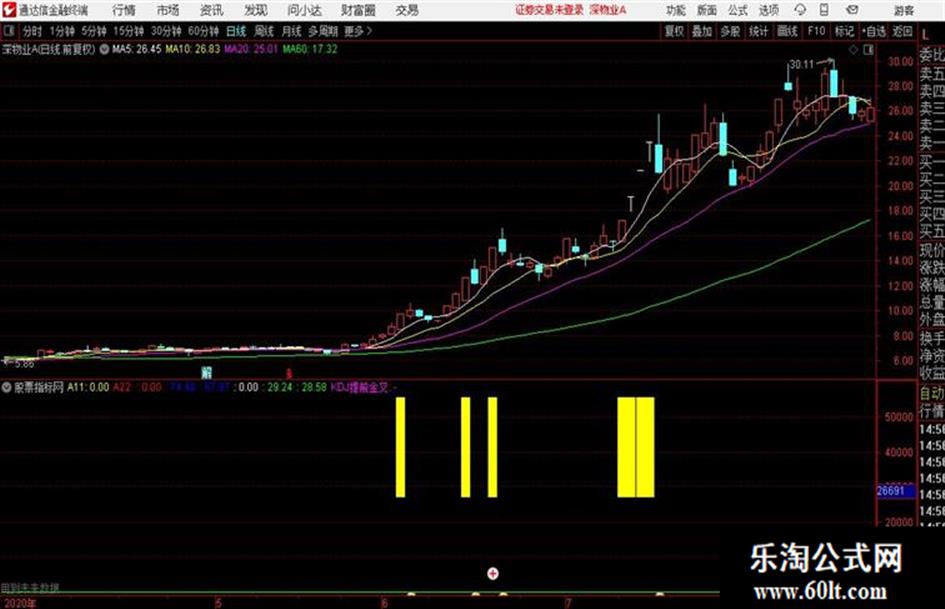Open the 财富圈 menu
This screenshot has width=945, height=609.
coord(358,10)
